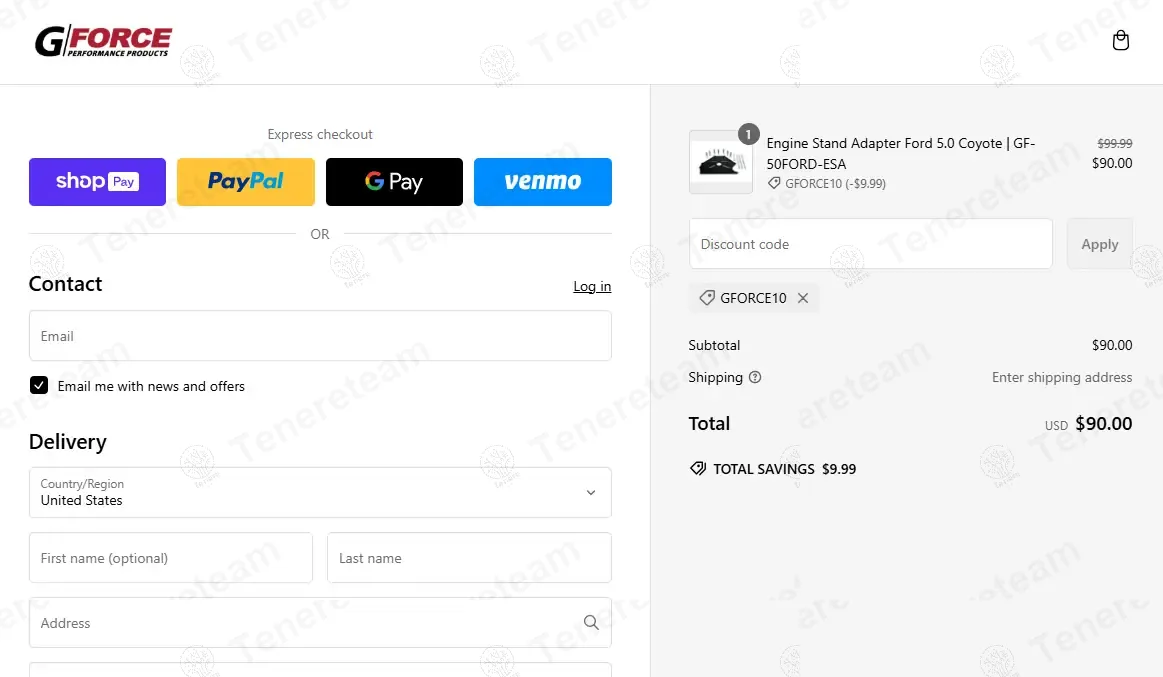Click the First name (optional) field
This screenshot has height=677, width=1163.
pos(170,558)
